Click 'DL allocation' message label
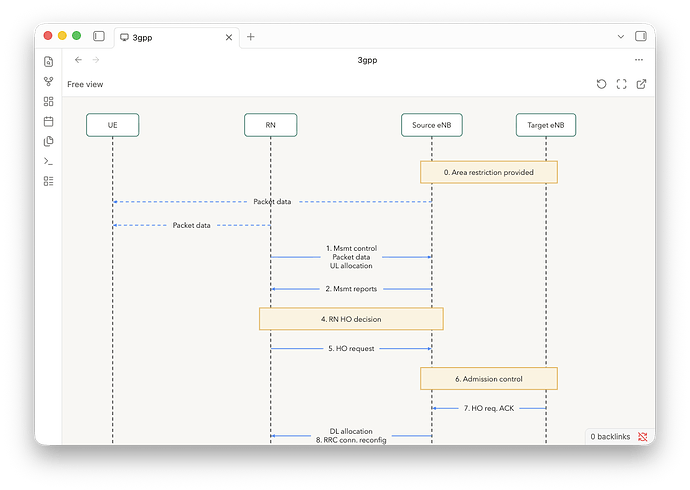 (351, 431)
